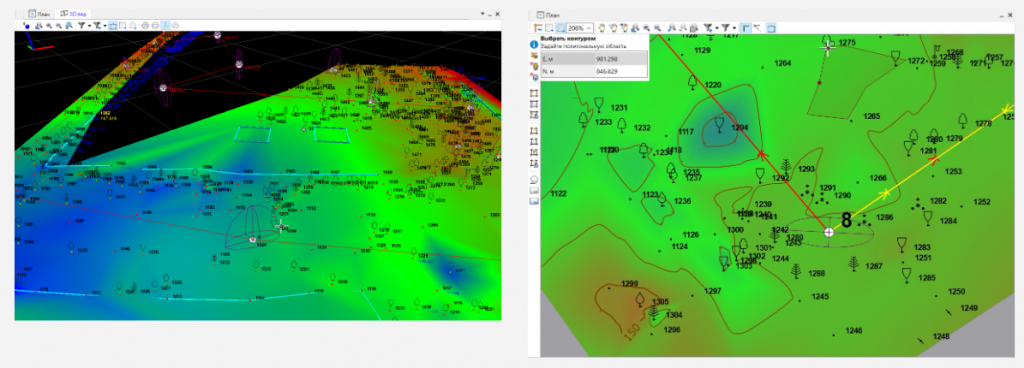Open window options arrow of 3D view panel
The width and height of the screenshot is (1024, 368).
483,14
